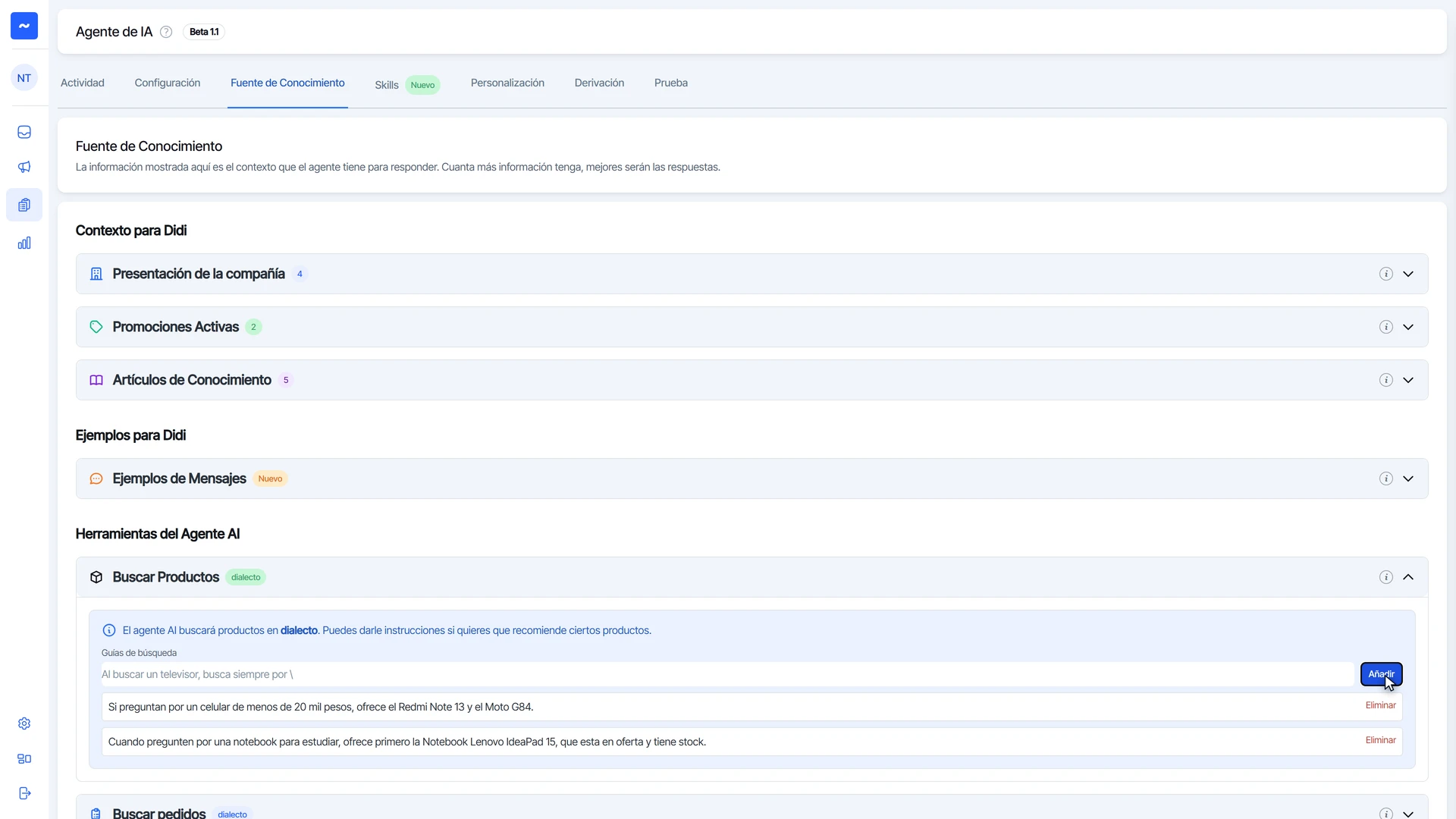Click the help icon next to Agente de IA
Image resolution: width=1456 pixels, height=819 pixels.
click(x=166, y=32)
